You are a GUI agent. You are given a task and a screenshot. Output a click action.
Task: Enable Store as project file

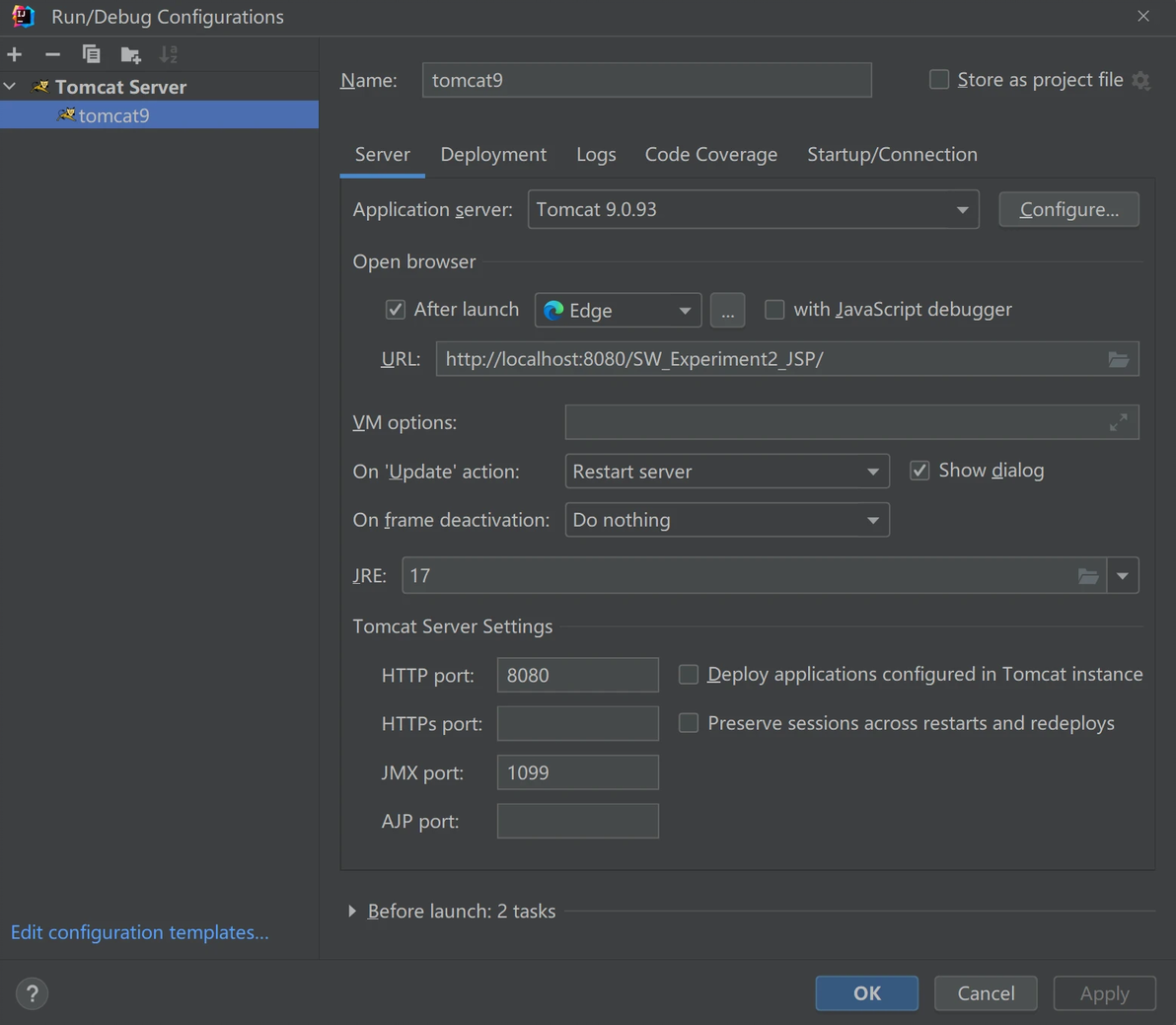939,80
